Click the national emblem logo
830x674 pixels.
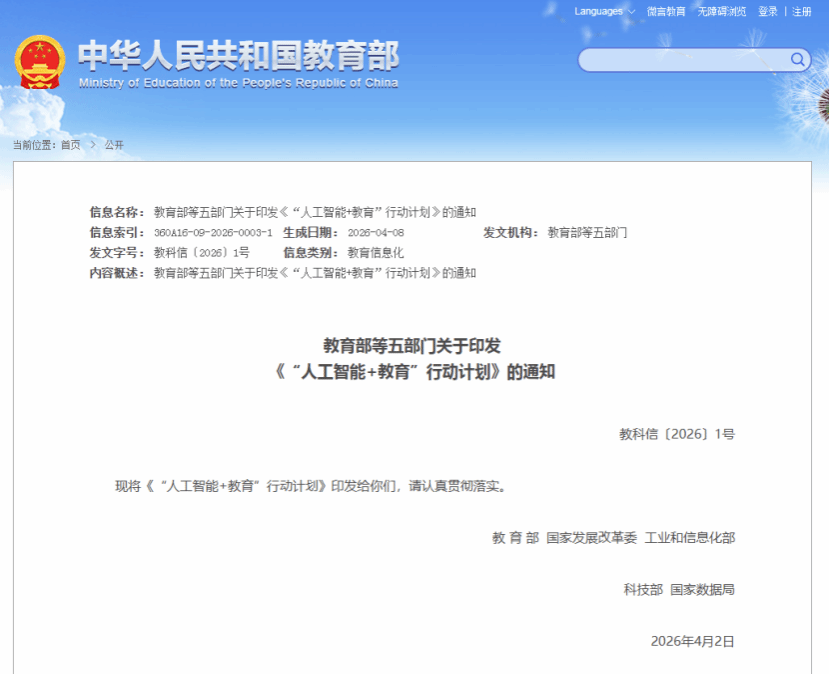[39, 63]
